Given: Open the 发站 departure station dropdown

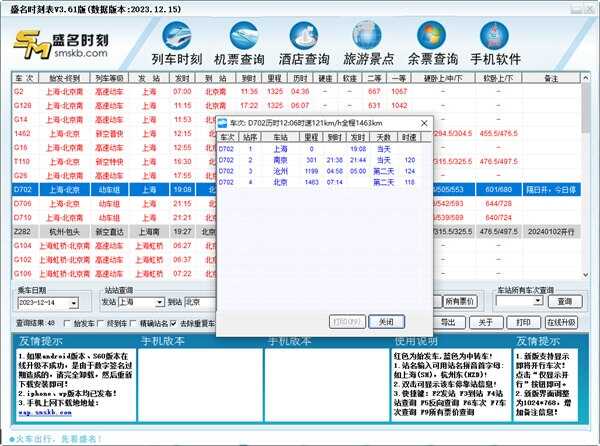Looking at the screenshot, I should [x=159, y=301].
